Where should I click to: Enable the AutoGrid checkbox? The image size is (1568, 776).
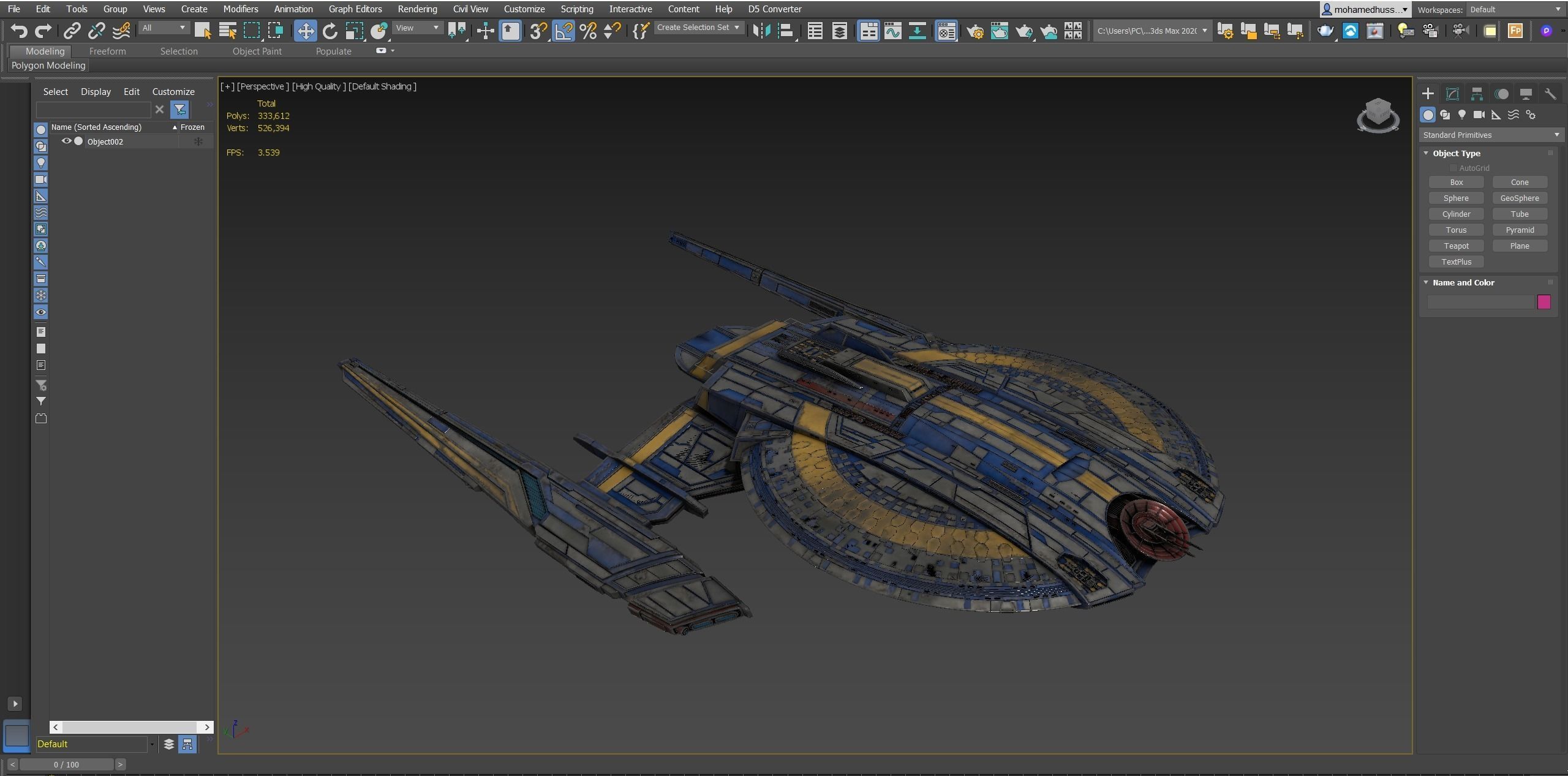pos(1453,168)
